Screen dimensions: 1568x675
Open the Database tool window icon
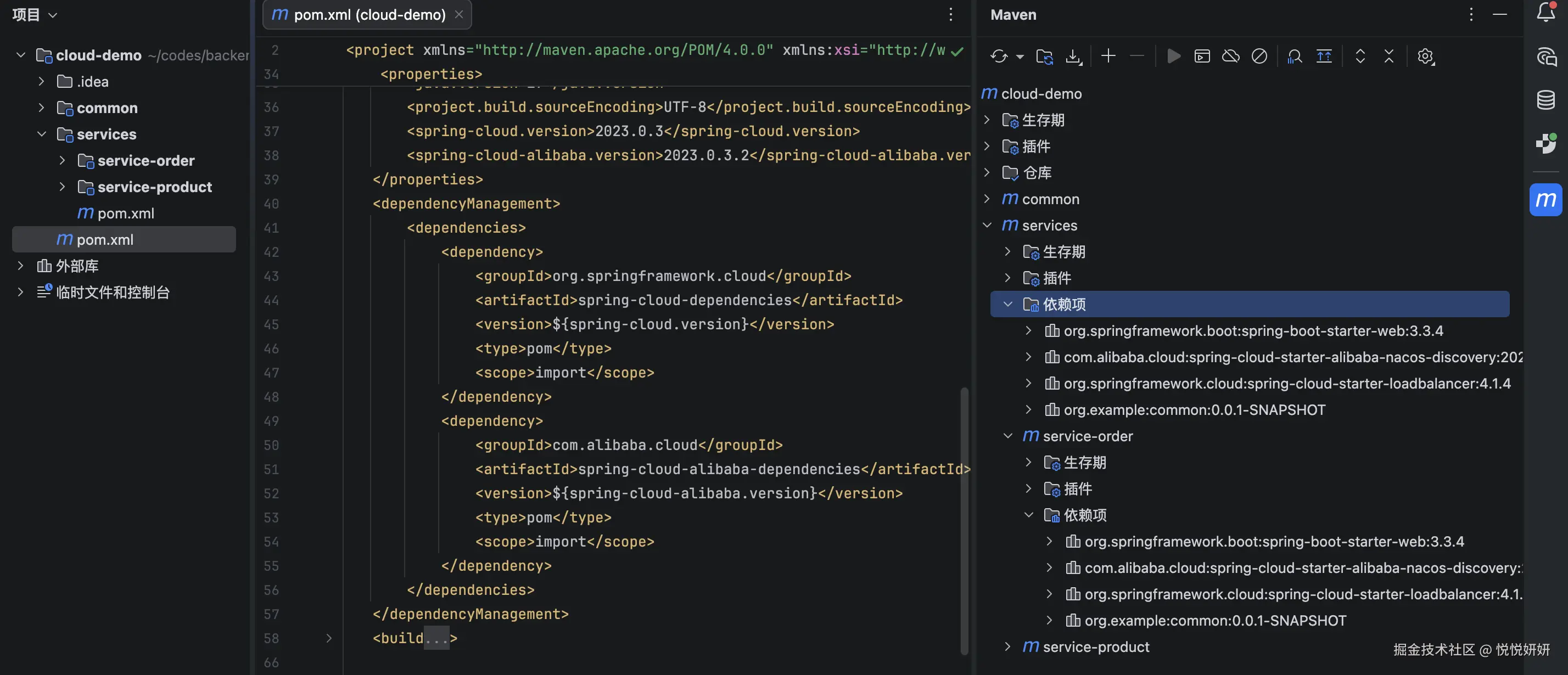1545,100
